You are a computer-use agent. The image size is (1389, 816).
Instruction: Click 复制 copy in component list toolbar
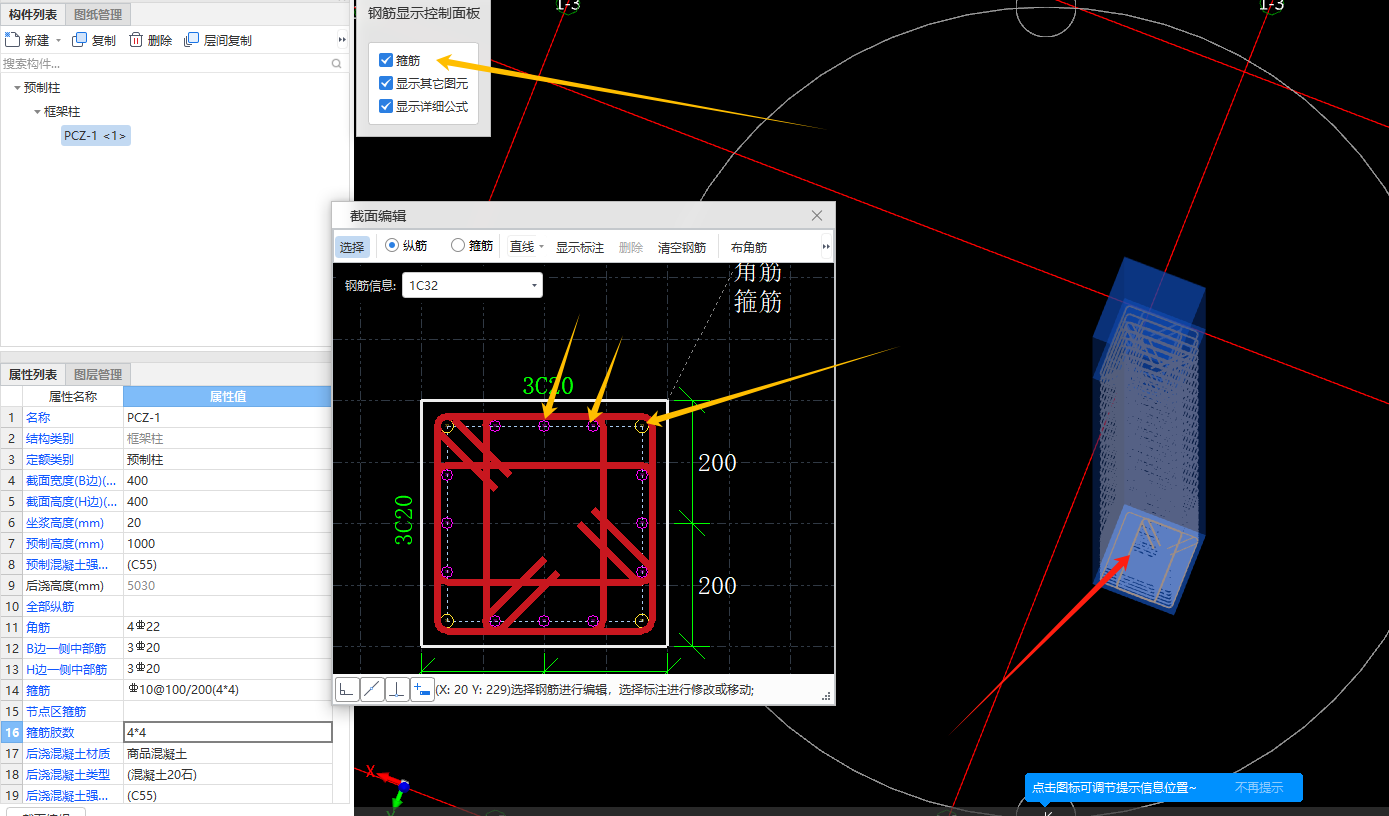pyautogui.click(x=94, y=40)
